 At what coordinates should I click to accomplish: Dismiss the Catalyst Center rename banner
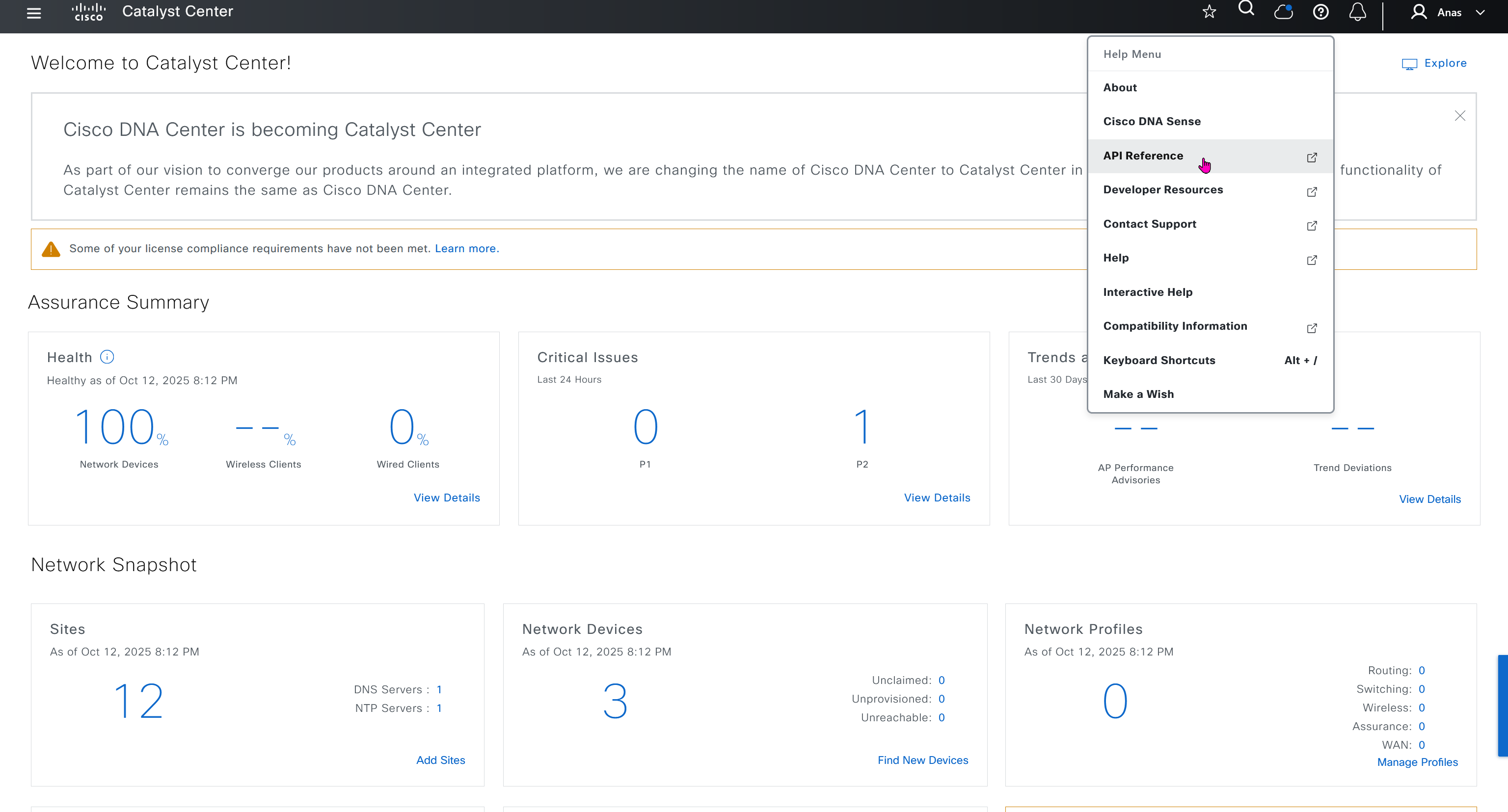1460,116
